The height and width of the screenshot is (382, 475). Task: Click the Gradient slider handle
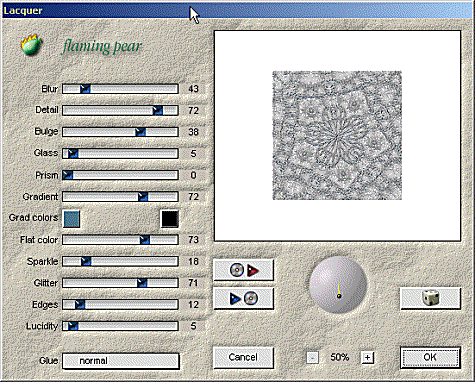143,197
